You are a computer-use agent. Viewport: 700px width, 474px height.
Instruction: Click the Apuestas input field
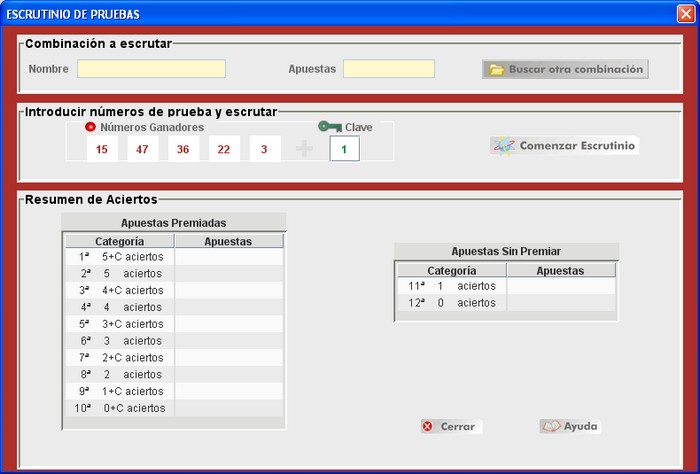point(388,69)
